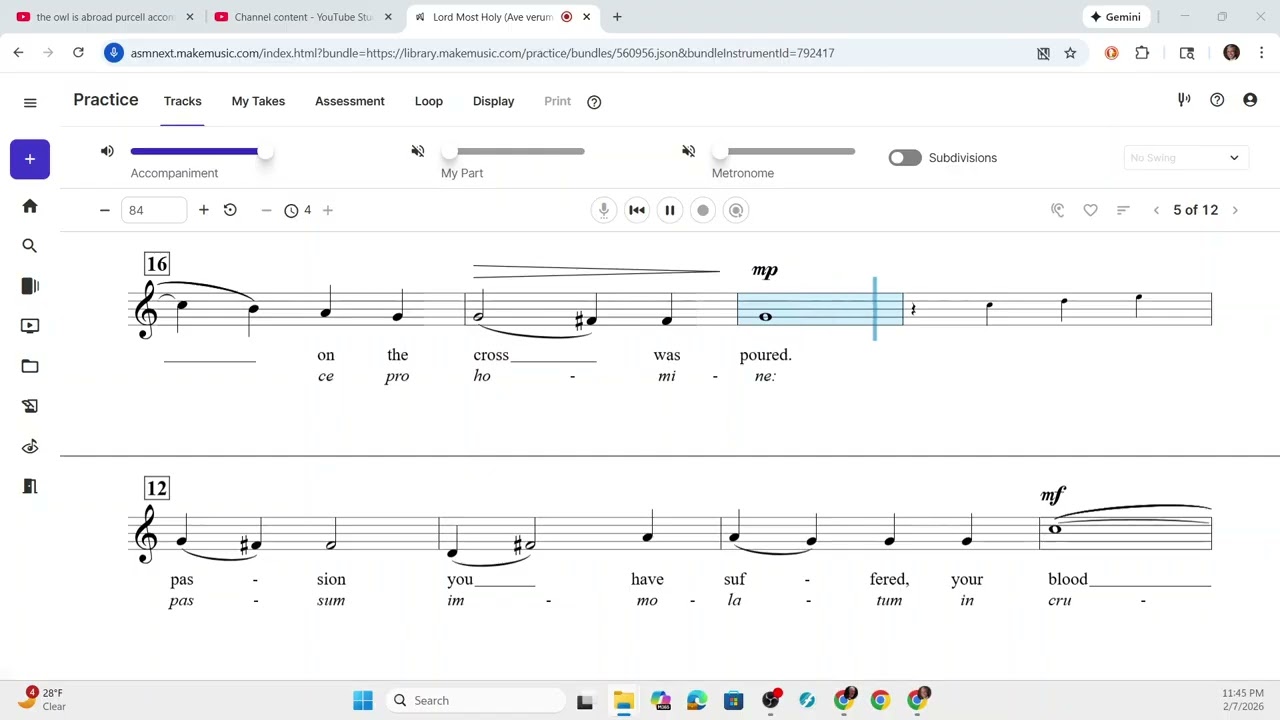Select the Tracks tab
Screen dimensions: 1280x720
coord(183,101)
